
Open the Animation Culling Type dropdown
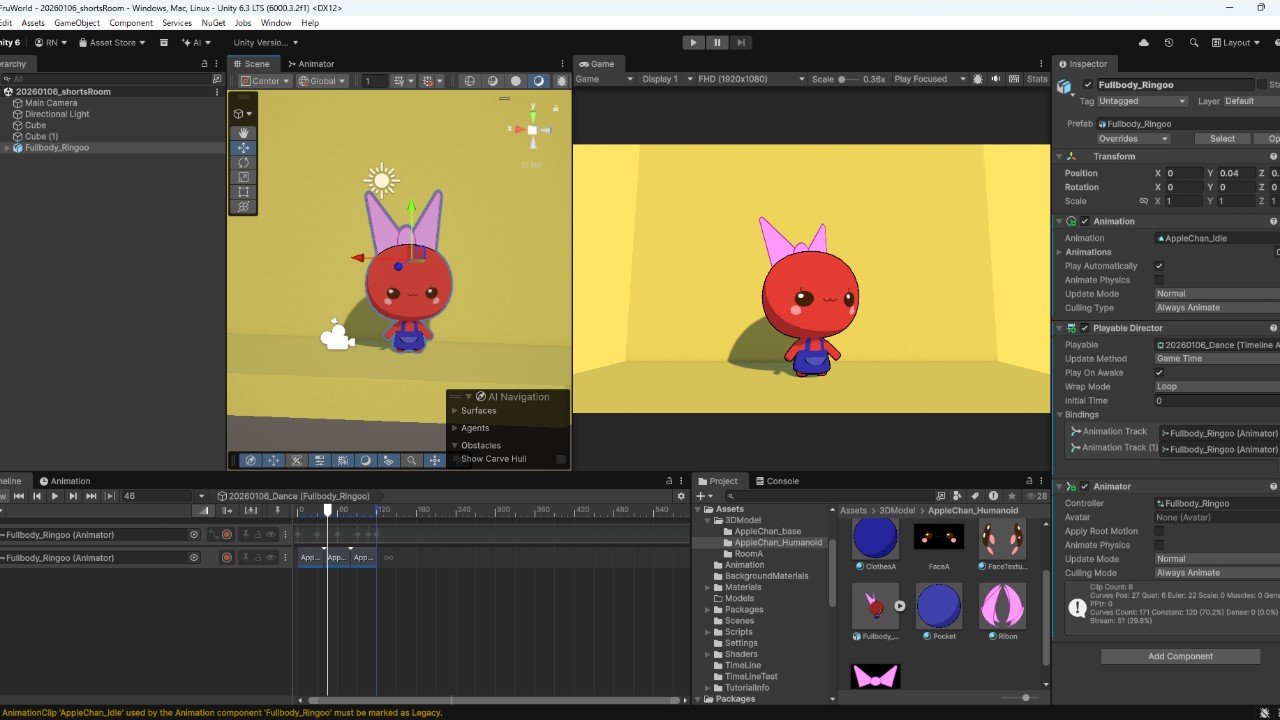tap(1217, 308)
